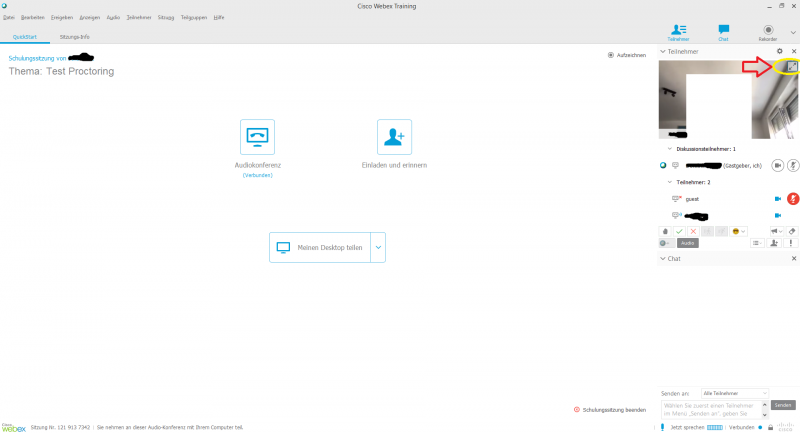The width and height of the screenshot is (800, 433).
Task: Switch to the Sitzungs-Info tab
Action: click(74, 36)
